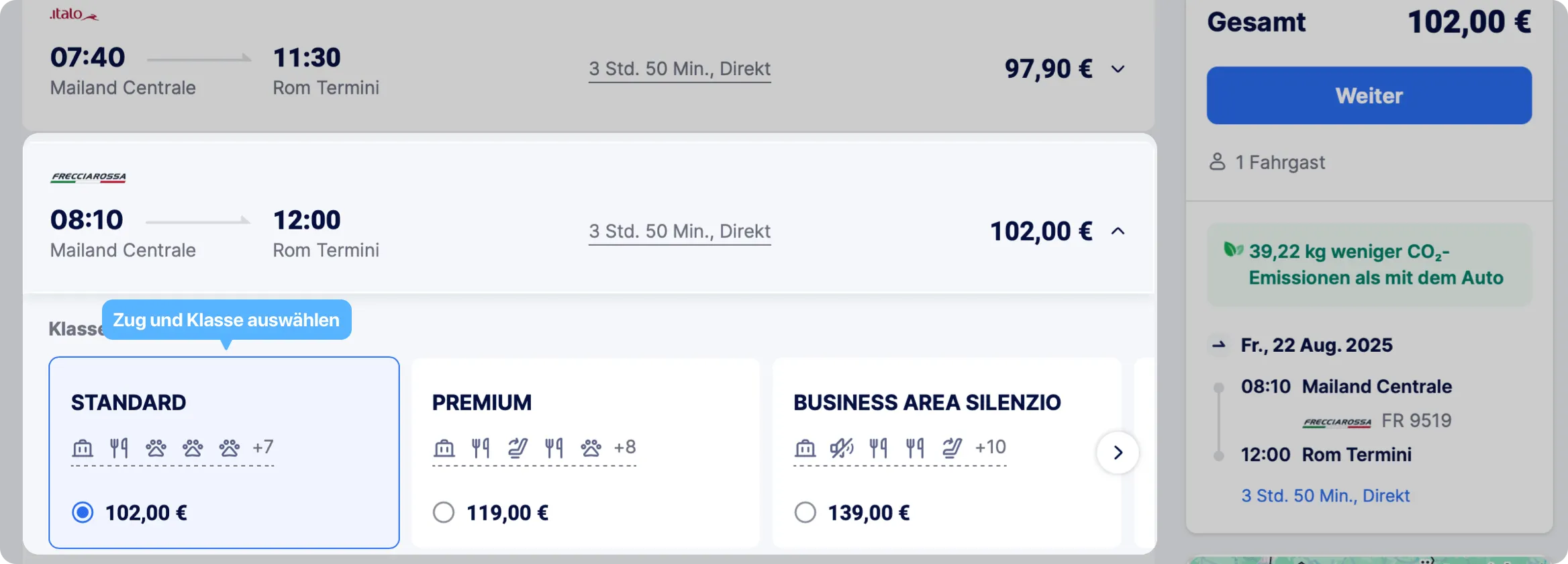Click the pet paw icon in PREMIUM class
Viewport: 1568px width, 564px height.
(x=591, y=448)
